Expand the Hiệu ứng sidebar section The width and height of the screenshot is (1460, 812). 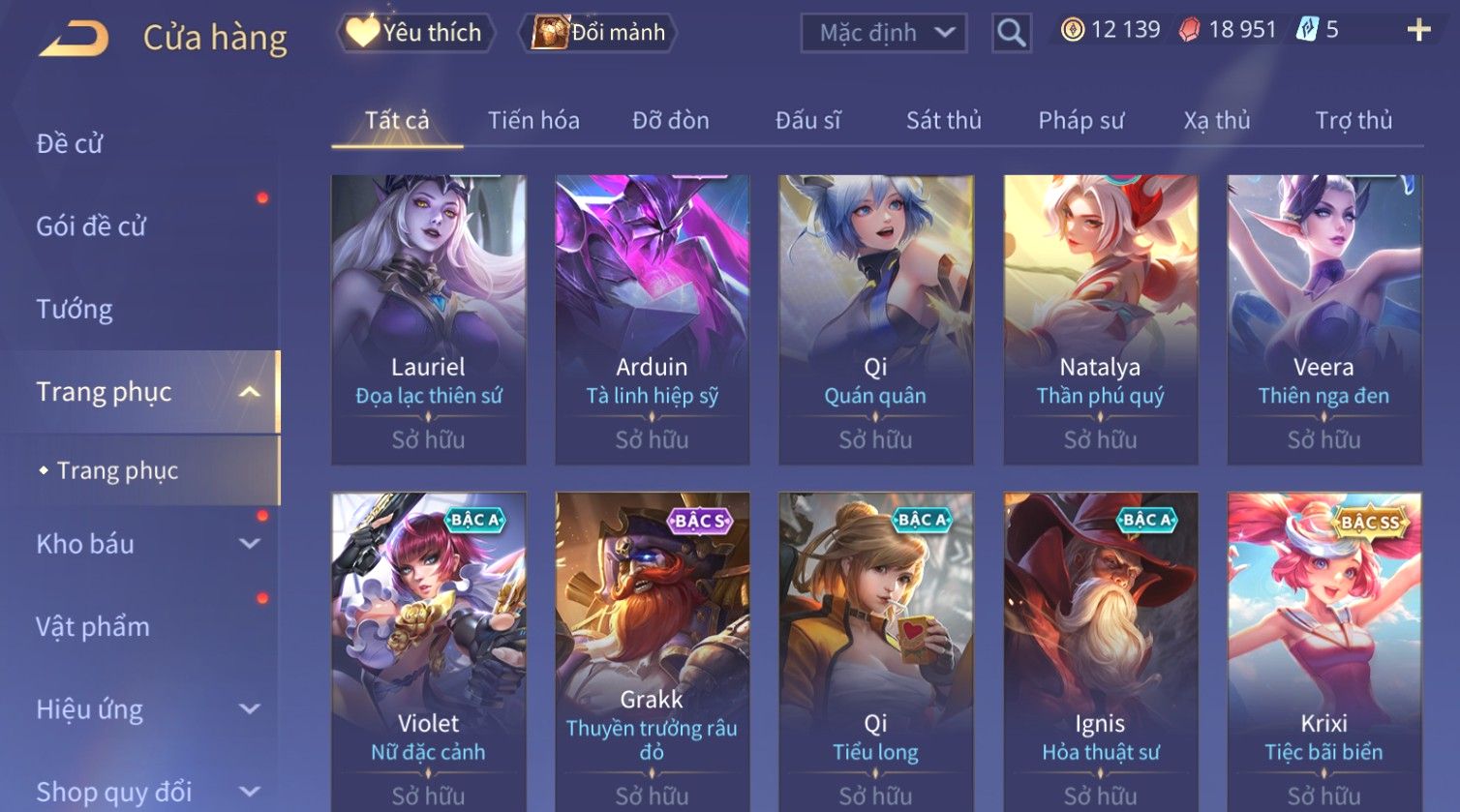(249, 709)
